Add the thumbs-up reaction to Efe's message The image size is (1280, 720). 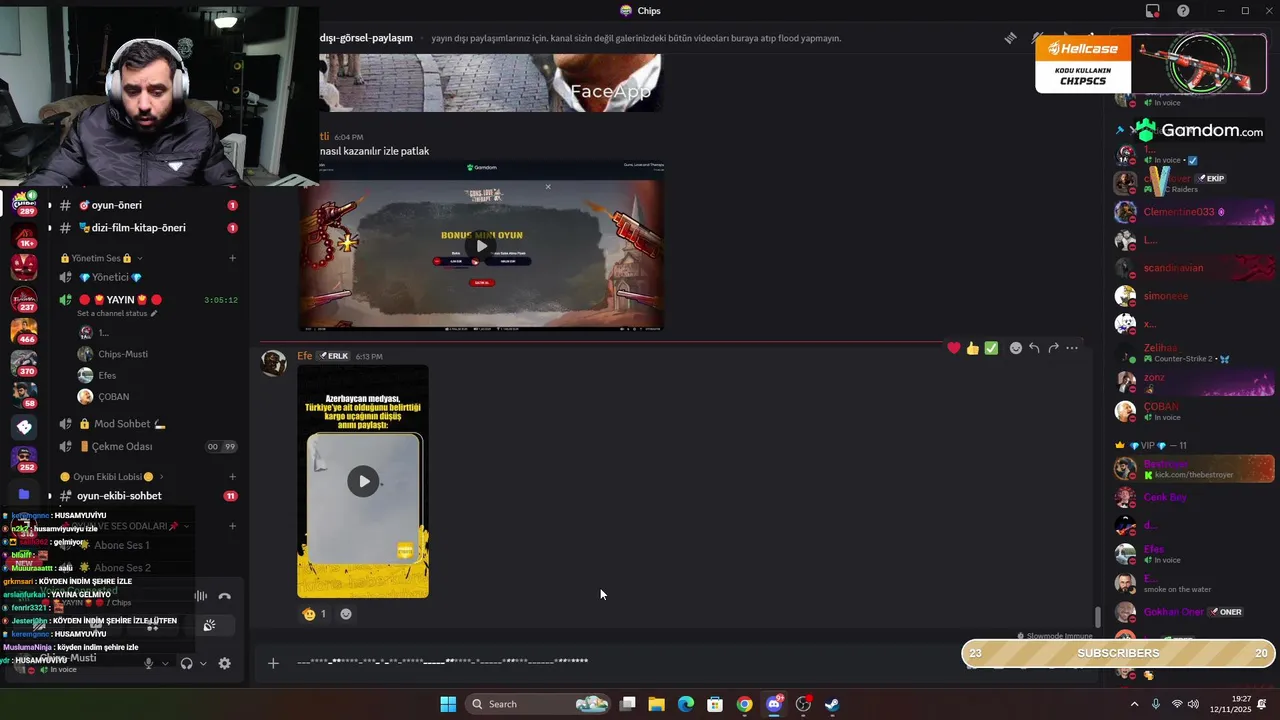972,348
